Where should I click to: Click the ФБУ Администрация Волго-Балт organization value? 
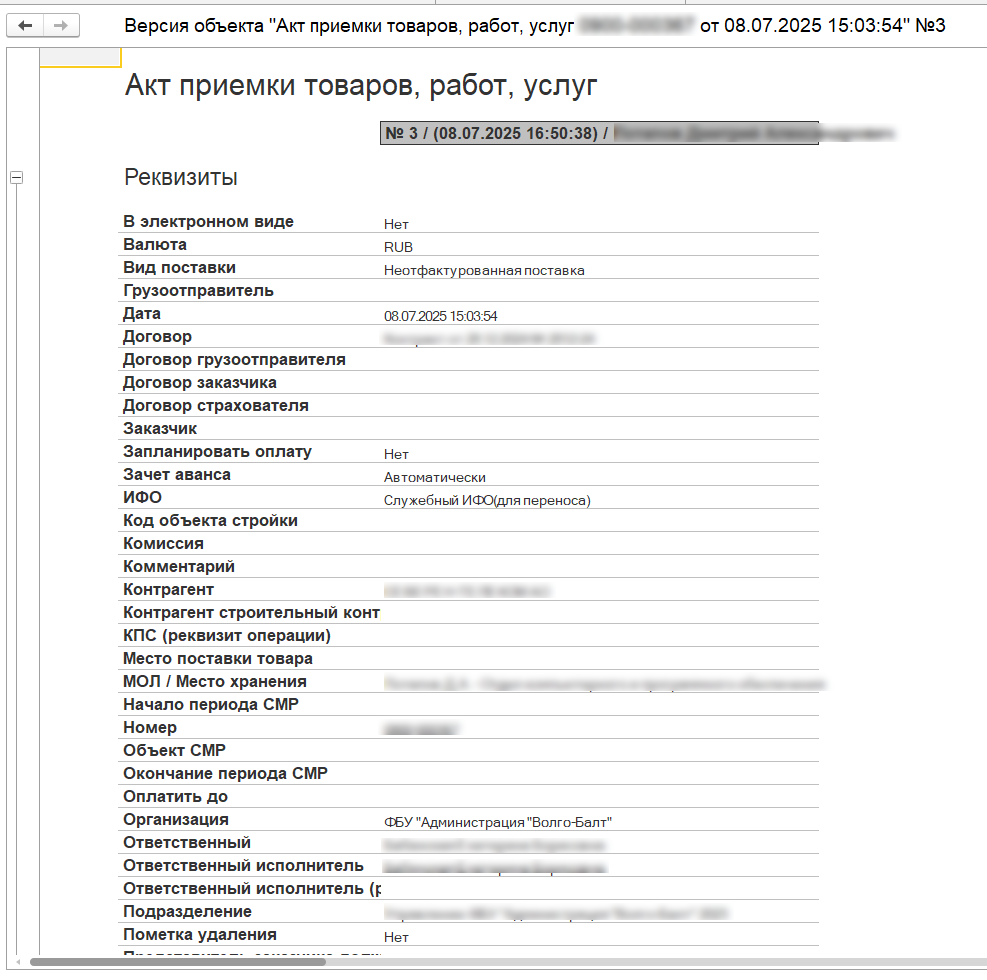(x=497, y=823)
